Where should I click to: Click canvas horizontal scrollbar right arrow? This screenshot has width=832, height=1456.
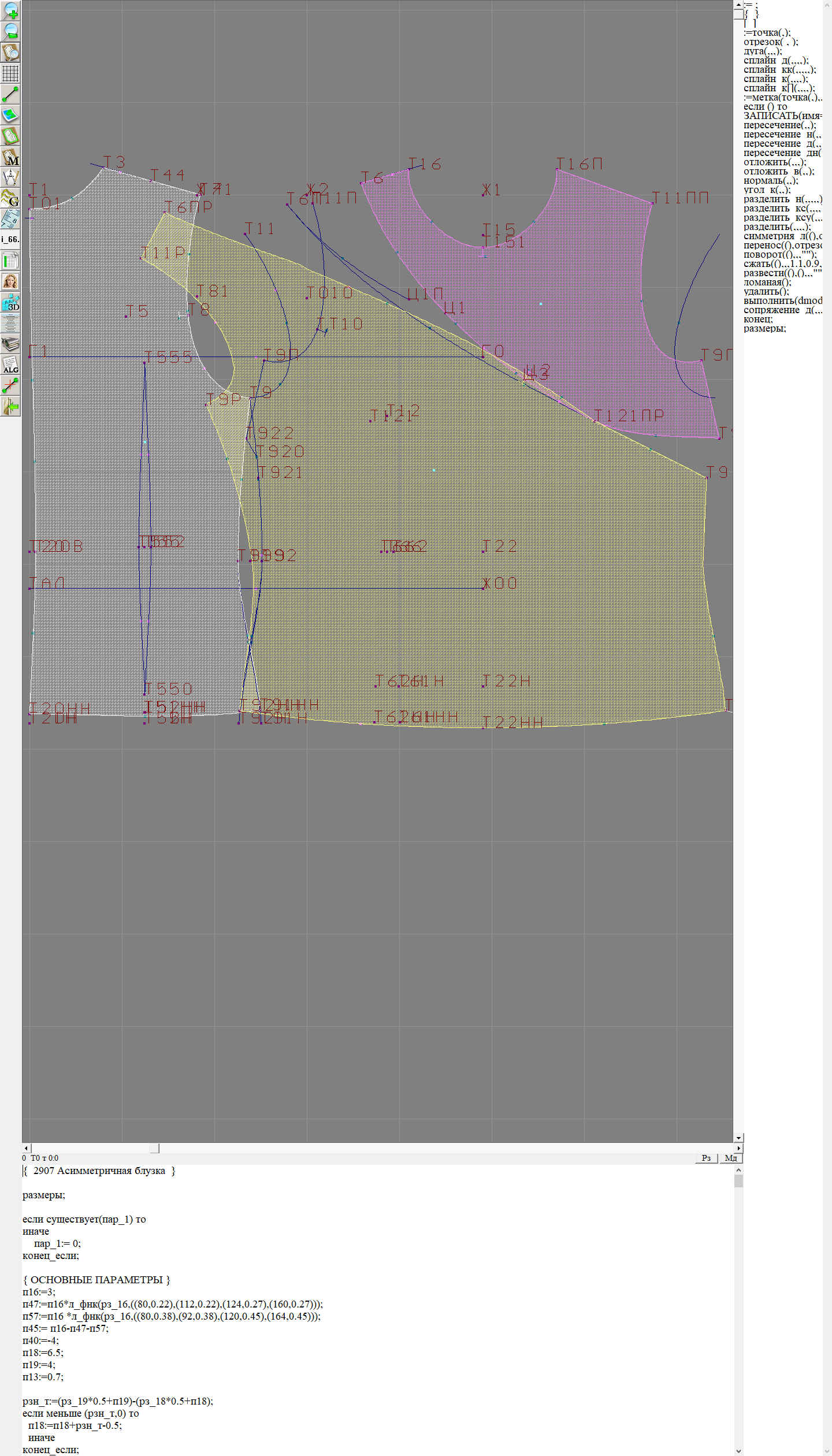coord(738,1148)
